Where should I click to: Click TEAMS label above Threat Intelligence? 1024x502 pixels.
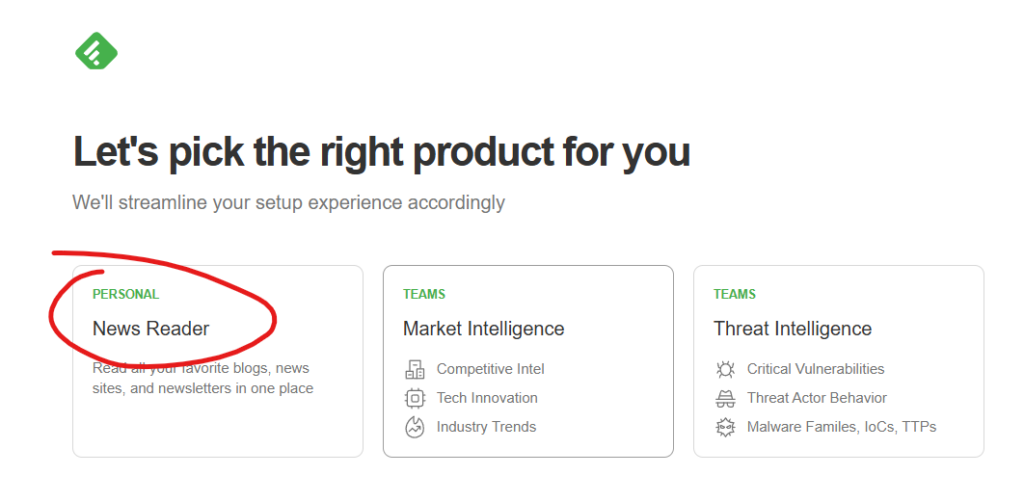[x=734, y=294]
